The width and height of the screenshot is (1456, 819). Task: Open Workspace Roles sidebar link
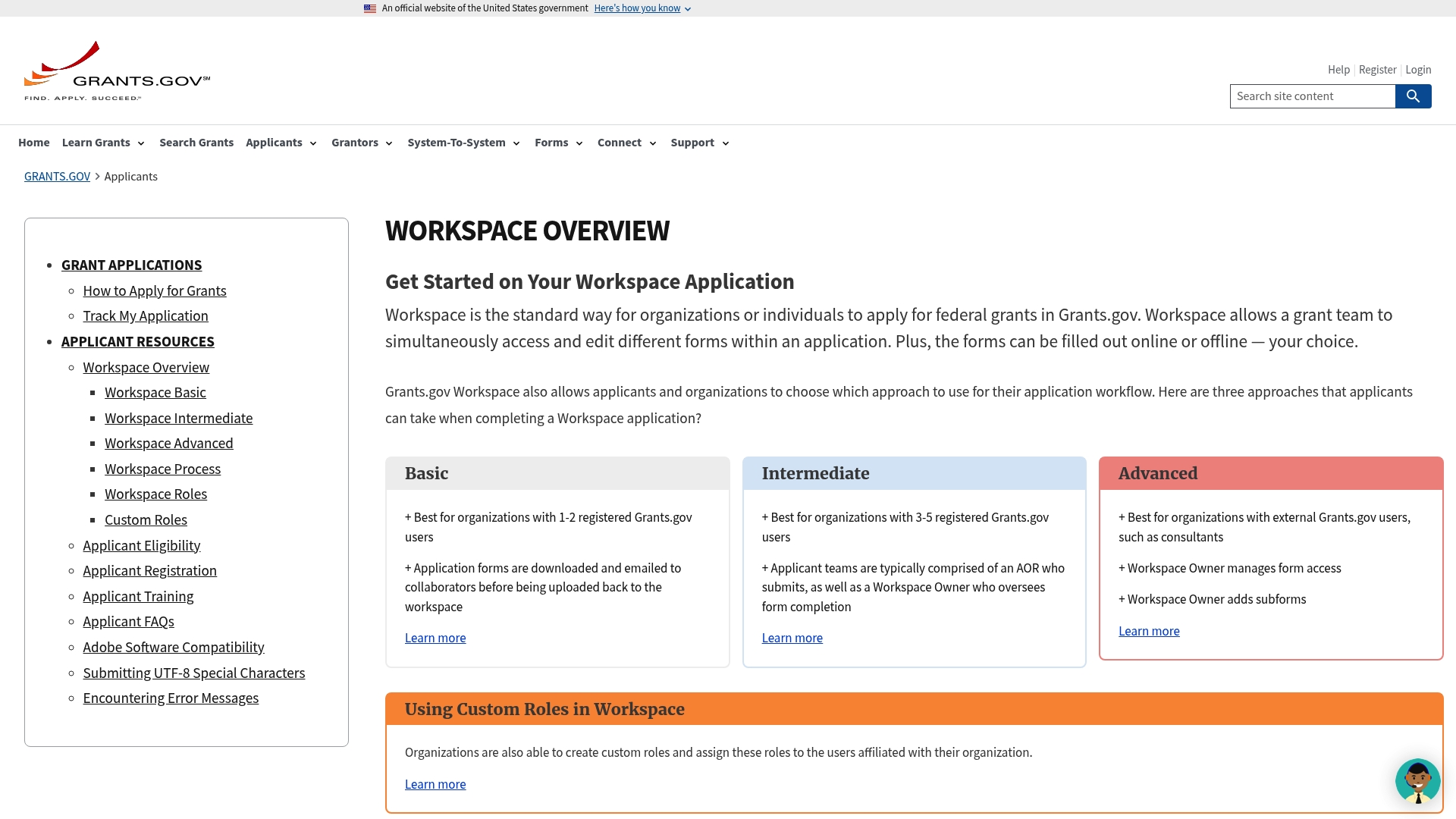coord(156,494)
